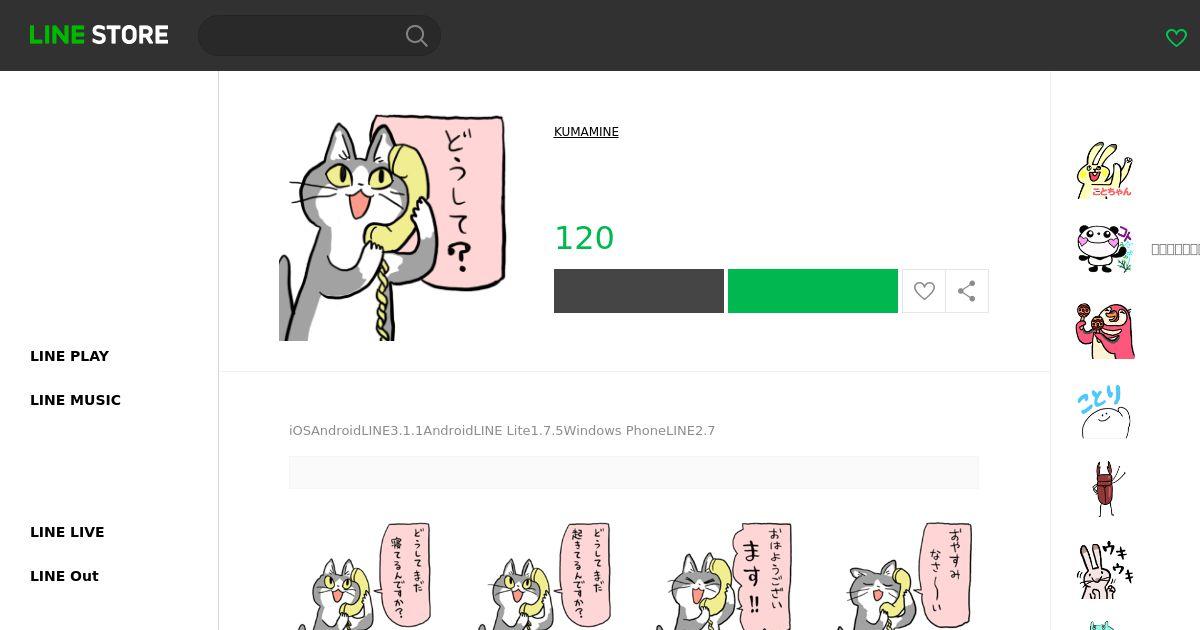Select LINE LIVE in the sidebar menu

click(x=67, y=532)
